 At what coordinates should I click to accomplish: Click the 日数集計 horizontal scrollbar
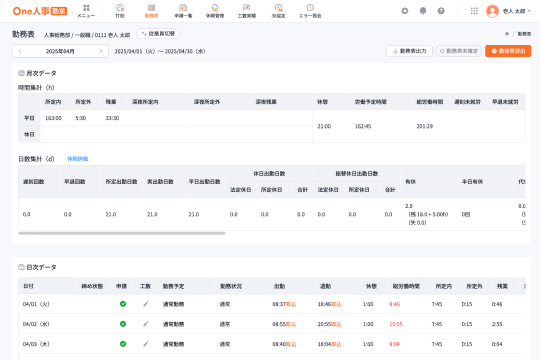(122, 233)
